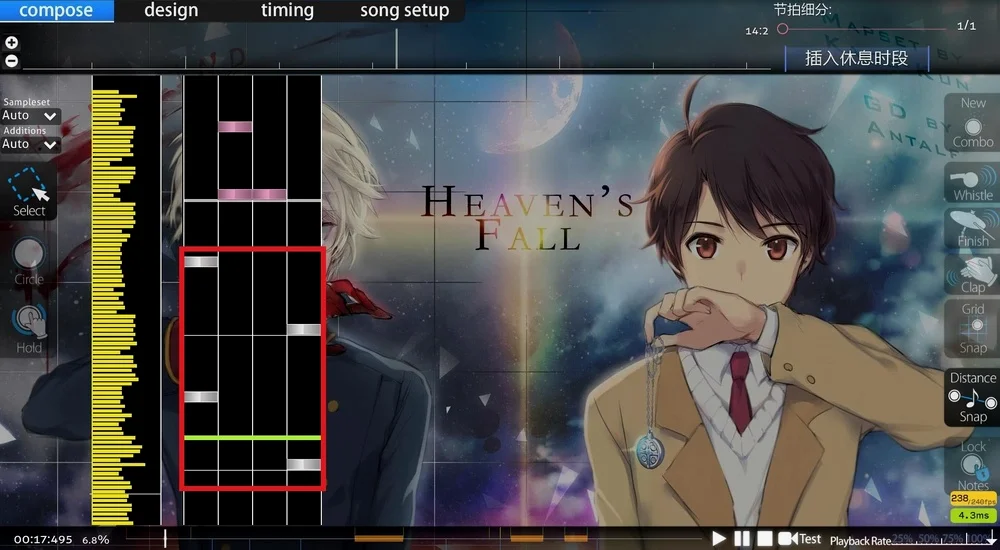Open the timing tab

pyautogui.click(x=287, y=10)
